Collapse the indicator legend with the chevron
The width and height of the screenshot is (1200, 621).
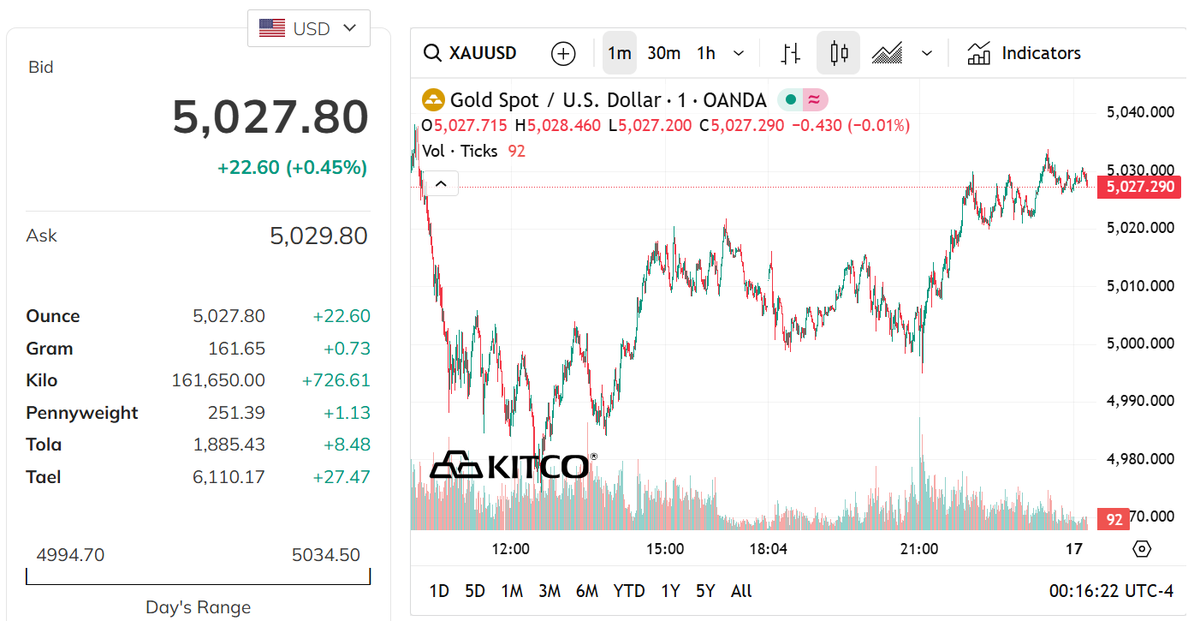(x=441, y=183)
